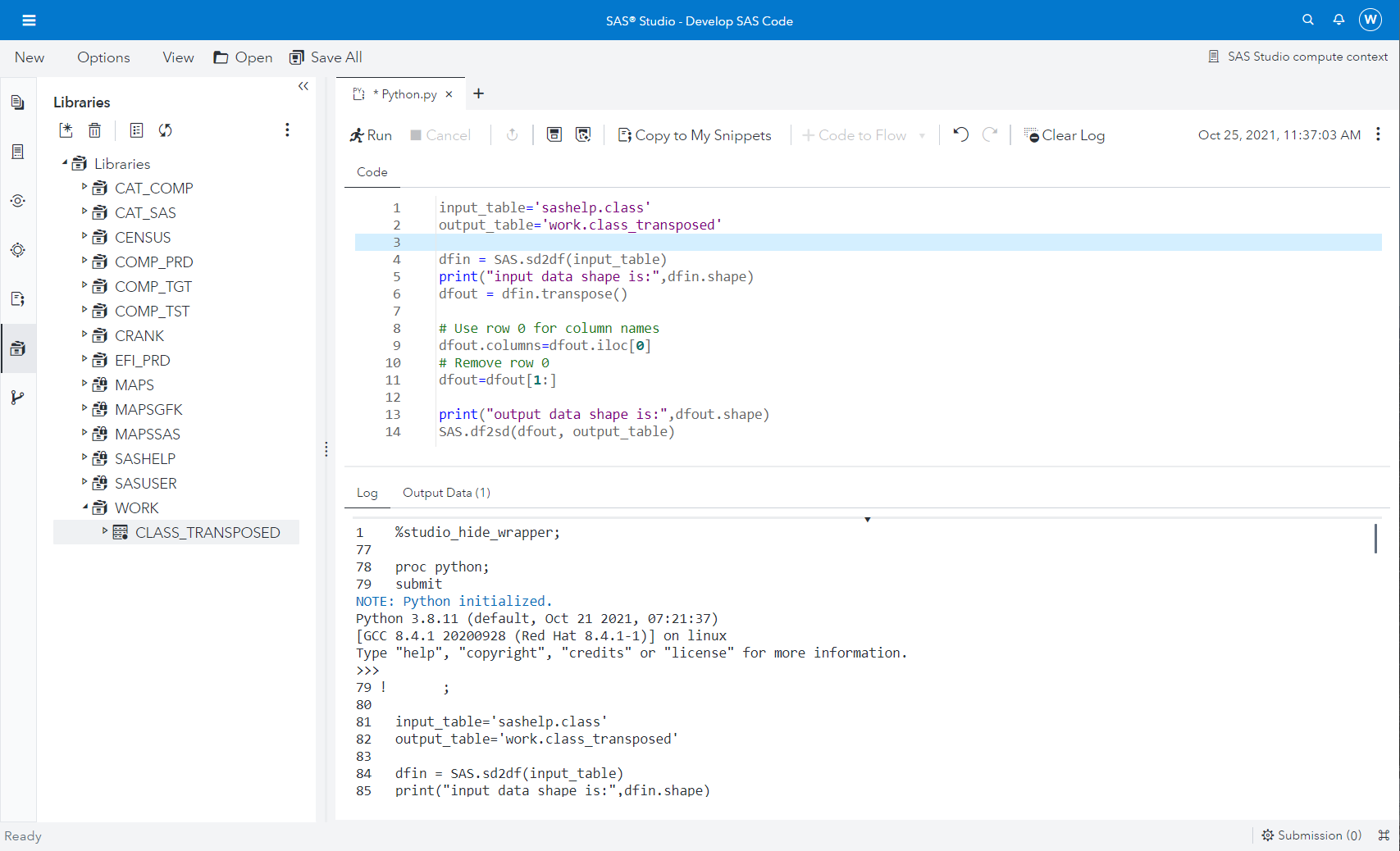This screenshot has height=851, width=1400.
Task: Expand the SASHELP library node
Action: pyautogui.click(x=84, y=457)
